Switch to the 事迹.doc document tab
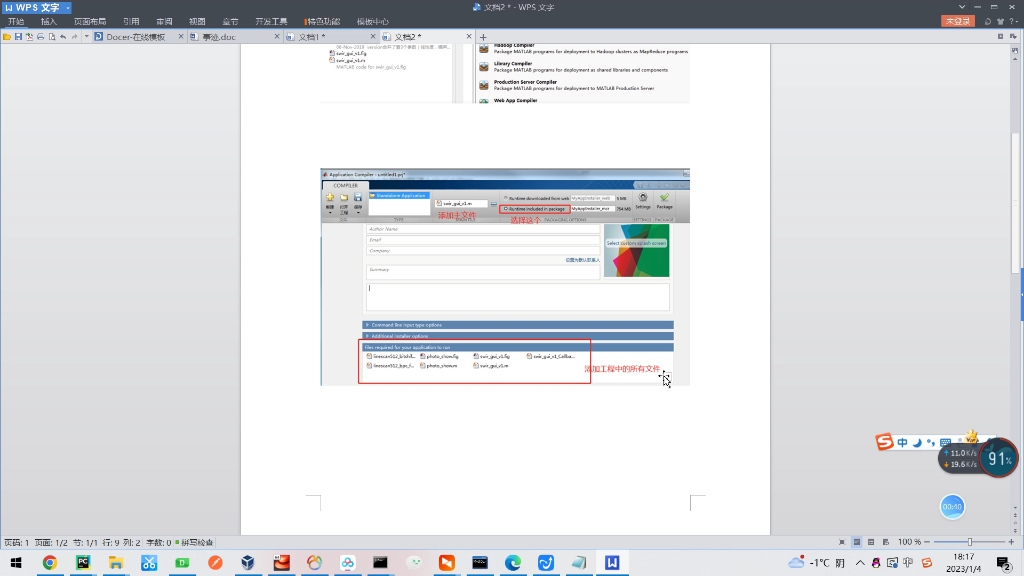The height and width of the screenshot is (576, 1024). tap(219, 37)
